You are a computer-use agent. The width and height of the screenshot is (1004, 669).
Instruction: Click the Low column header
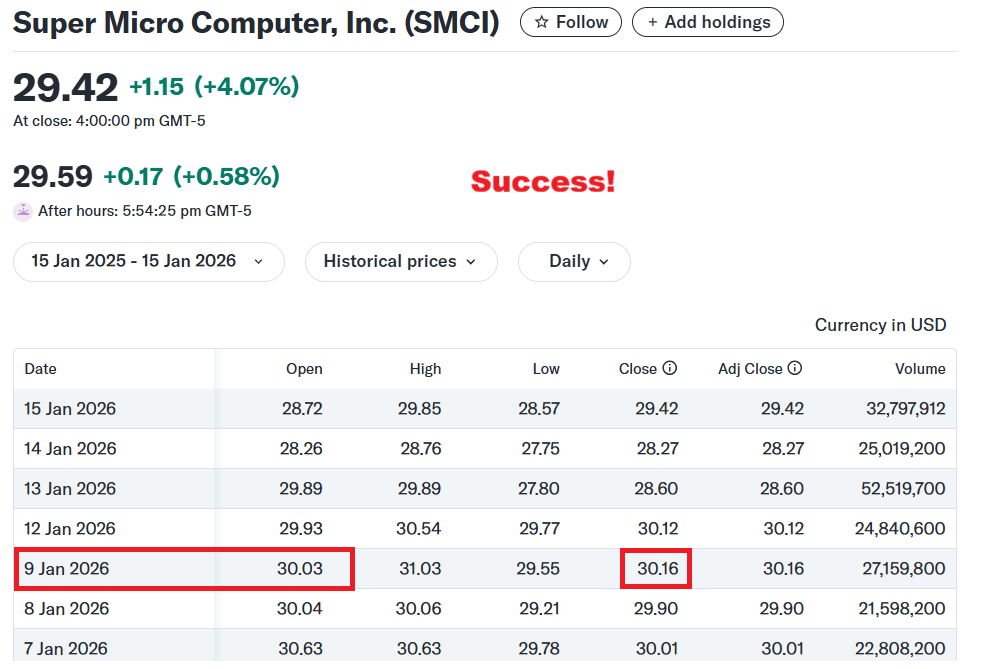[546, 369]
